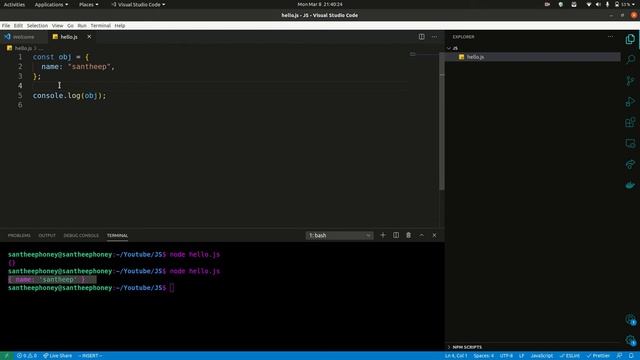
Task: Open the Selection menu
Action: [37, 25]
